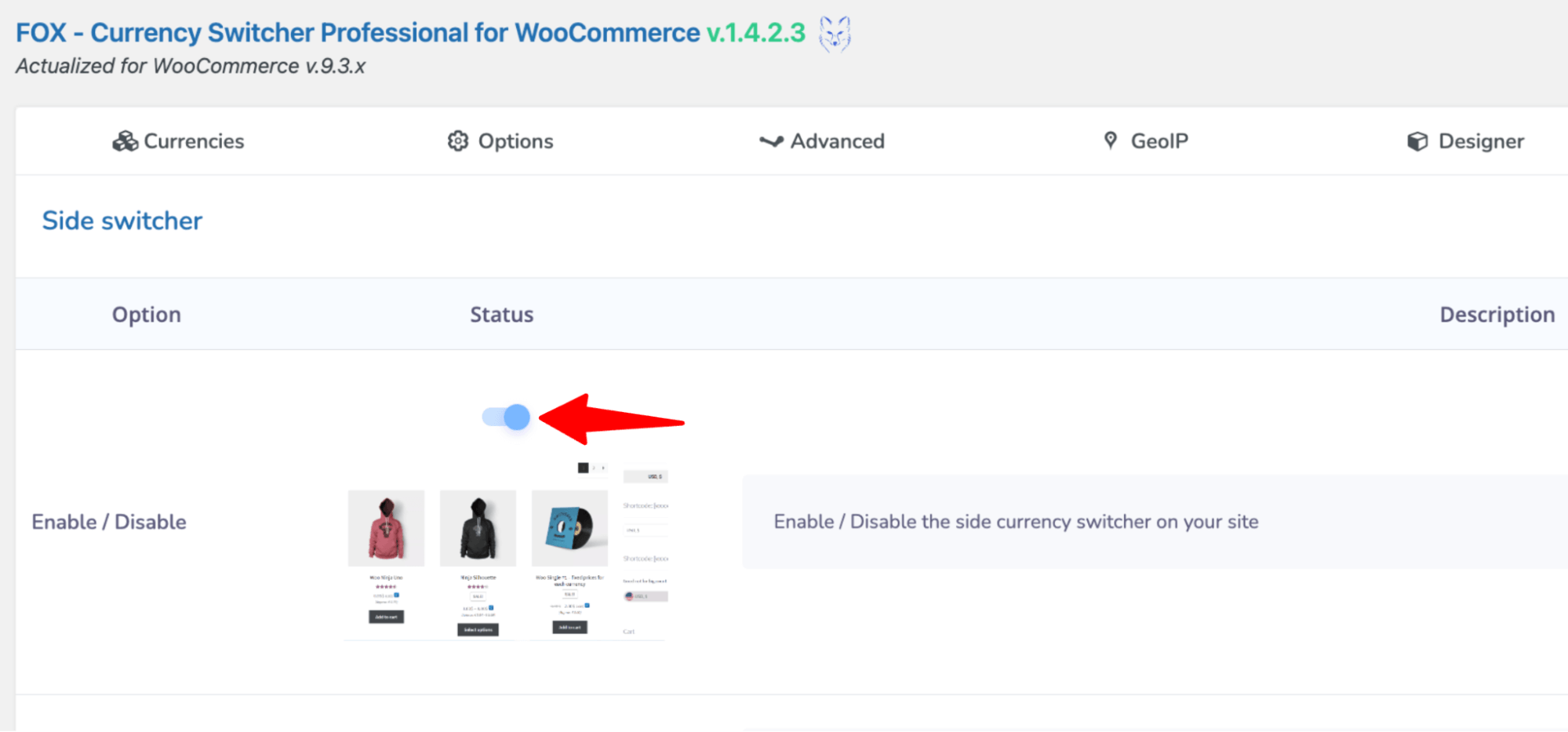
Task: Go to the GeoIP tab
Action: coord(1146,141)
